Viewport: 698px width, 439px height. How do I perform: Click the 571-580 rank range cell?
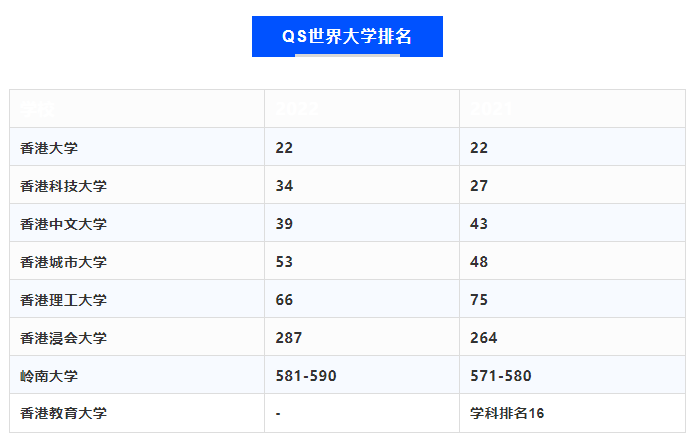pyautogui.click(x=572, y=375)
